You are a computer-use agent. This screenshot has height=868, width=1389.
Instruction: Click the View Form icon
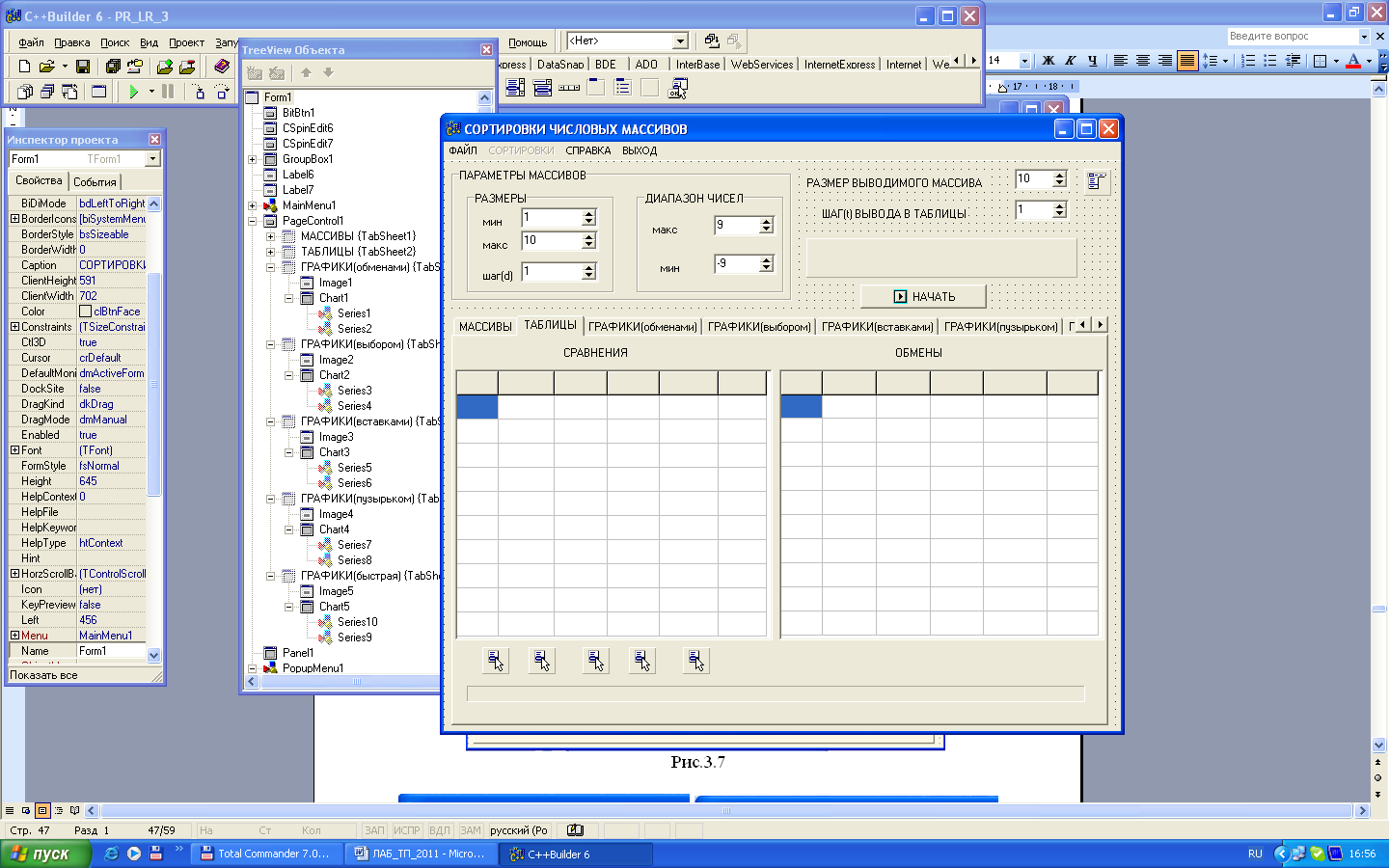[47, 92]
